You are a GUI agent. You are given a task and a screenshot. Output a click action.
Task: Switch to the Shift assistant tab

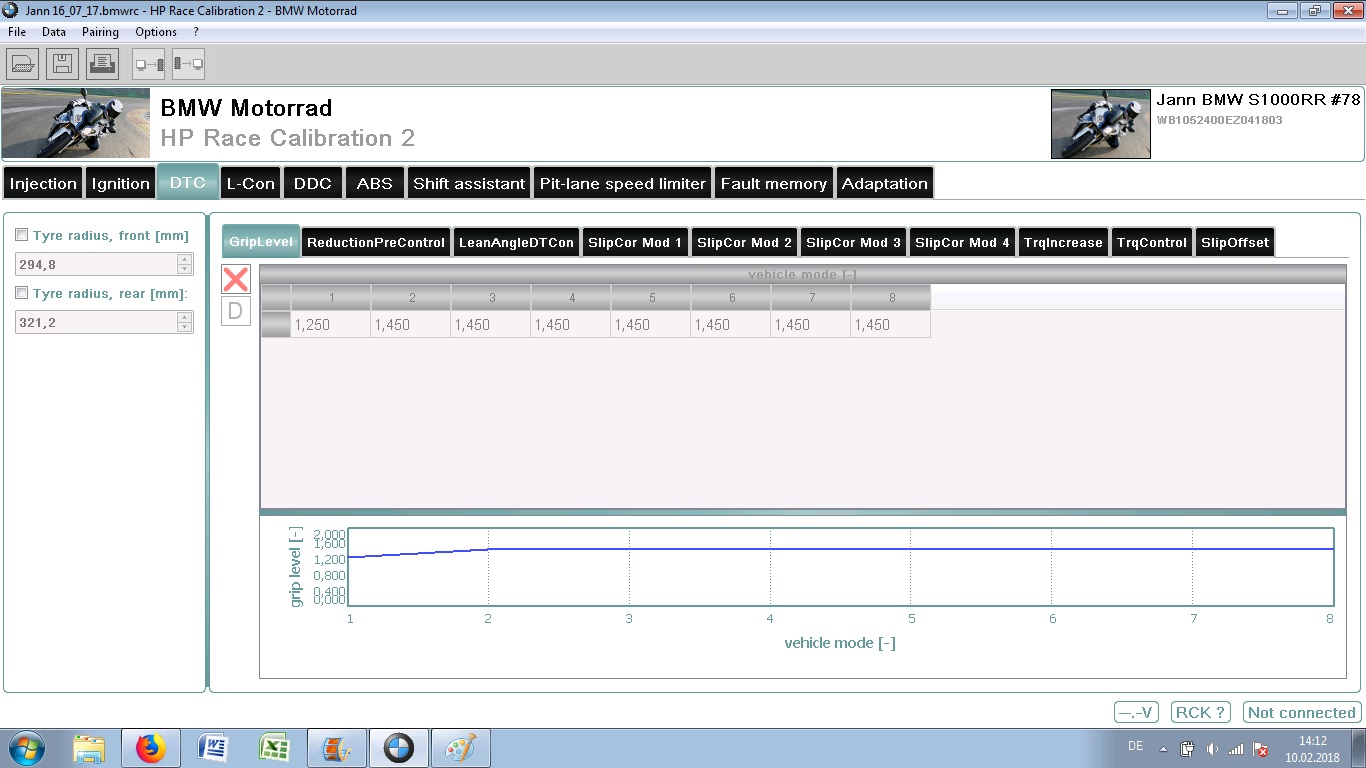(x=469, y=184)
